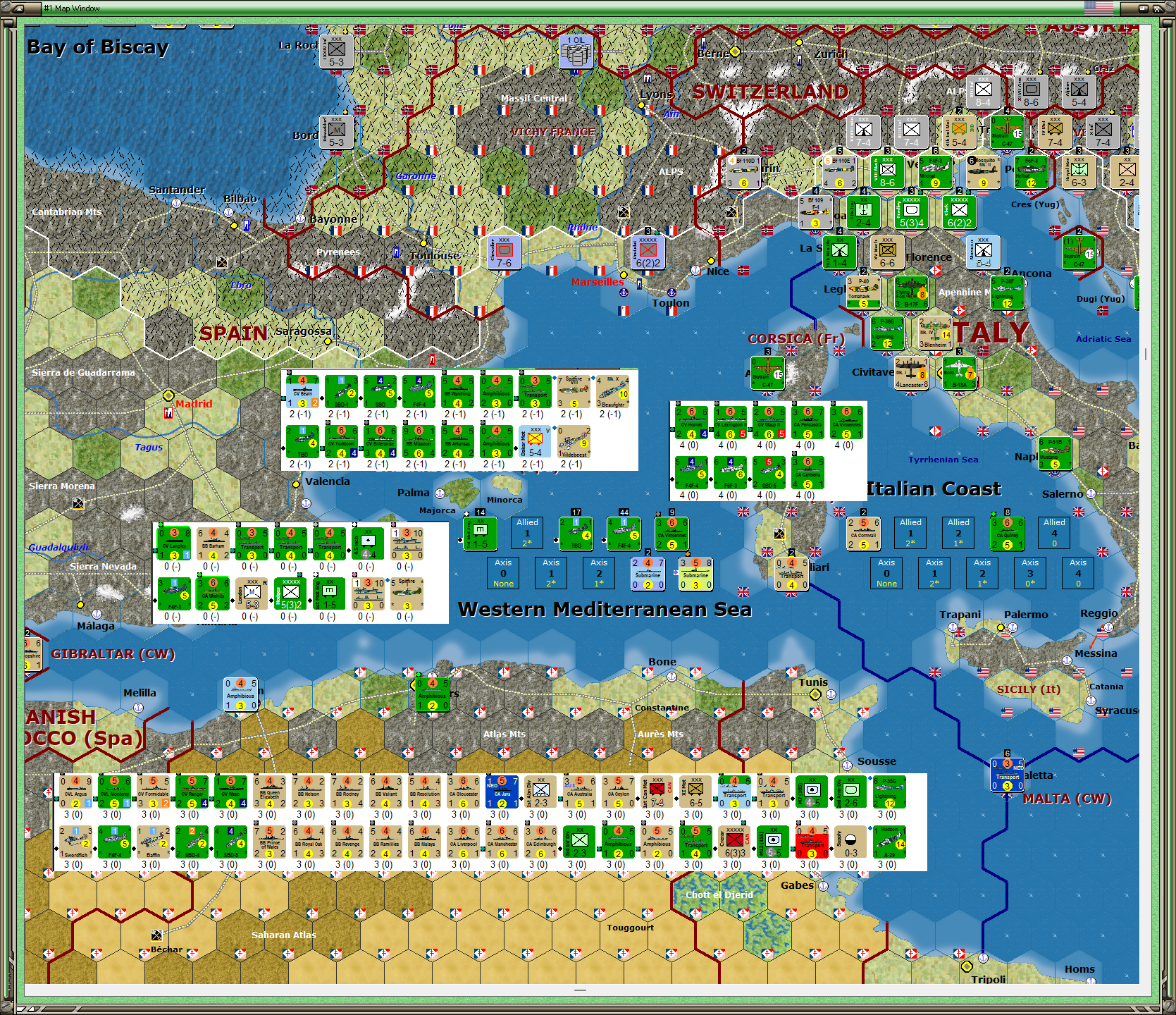Image resolution: width=1176 pixels, height=1015 pixels.
Task: Click the Italian Coast Axis 0 None box
Action: point(886,573)
